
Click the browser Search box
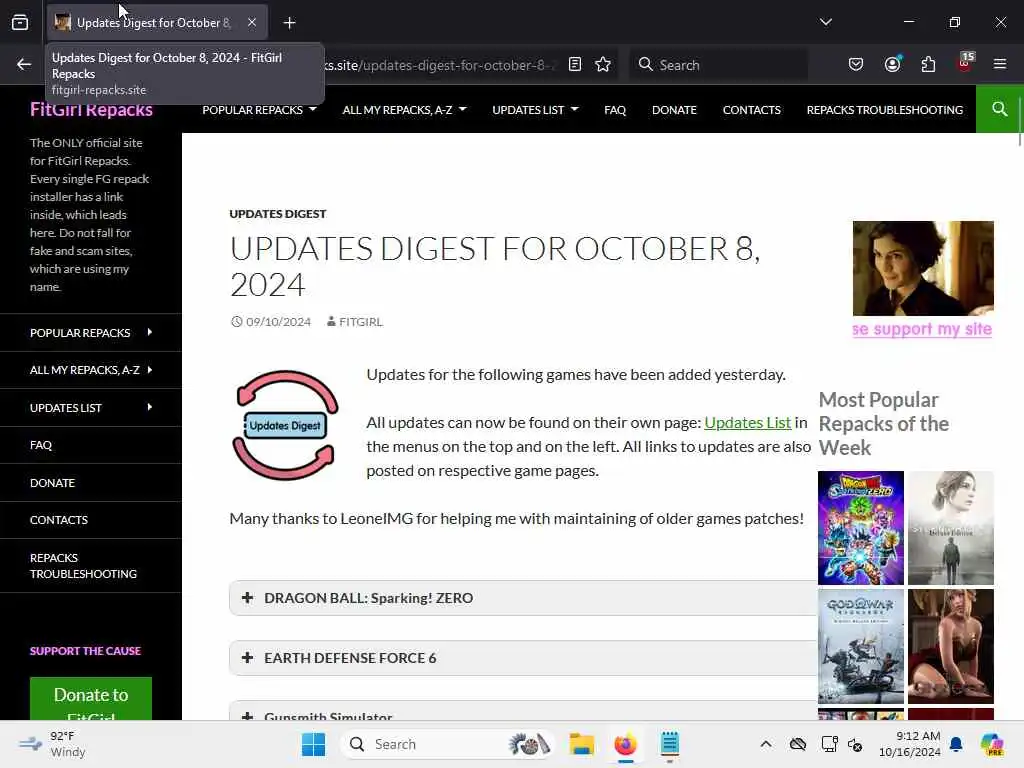pyautogui.click(x=719, y=65)
